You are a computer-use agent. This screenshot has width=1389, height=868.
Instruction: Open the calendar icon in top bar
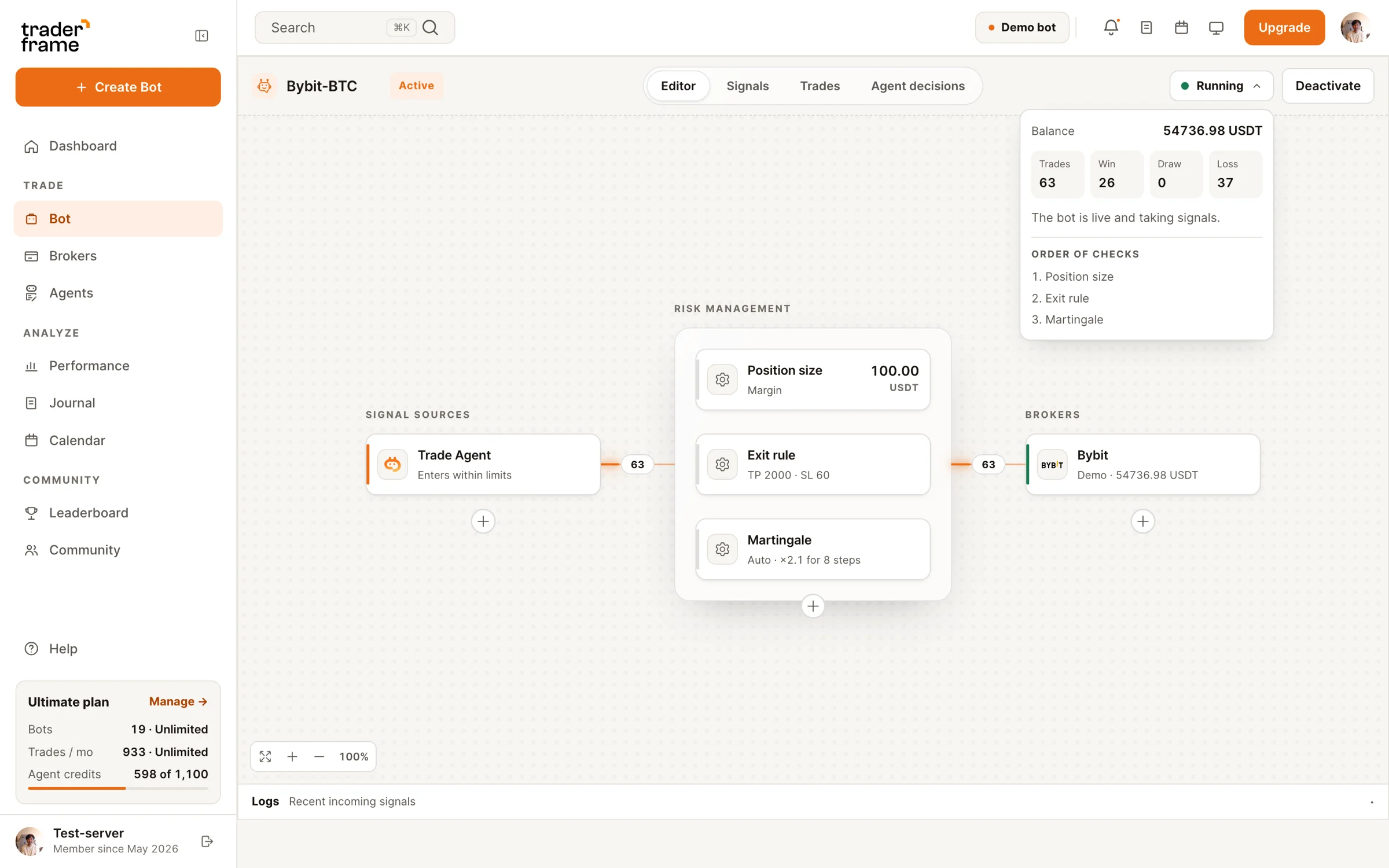tap(1181, 27)
